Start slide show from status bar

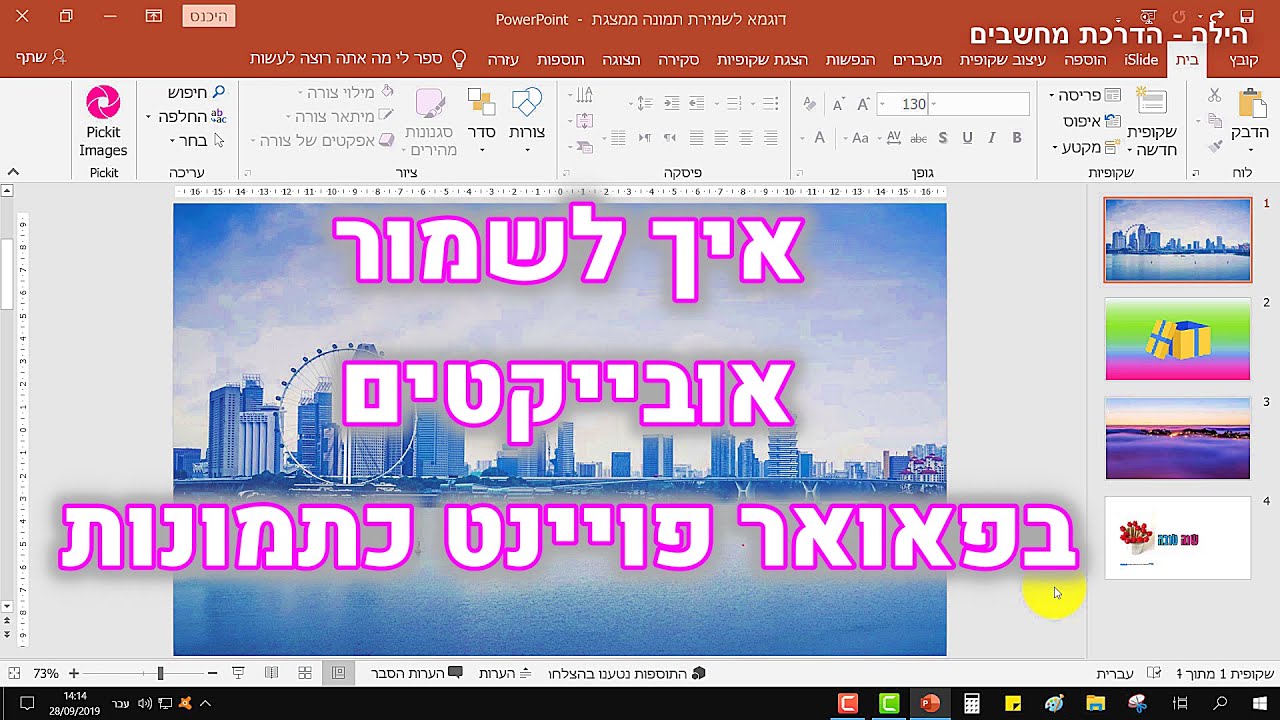pyautogui.click(x=238, y=673)
